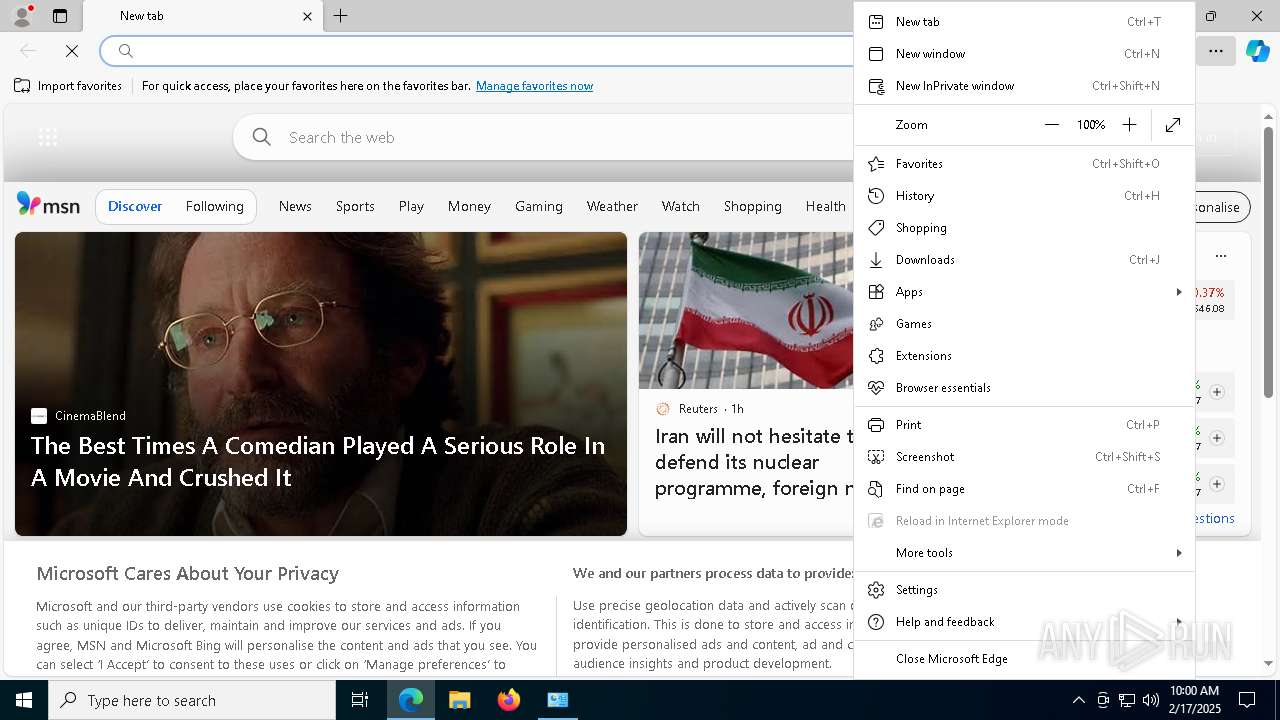Screen dimensions: 1280x720
Task: Expand Help and feedback submenu
Action: [x=1024, y=622]
